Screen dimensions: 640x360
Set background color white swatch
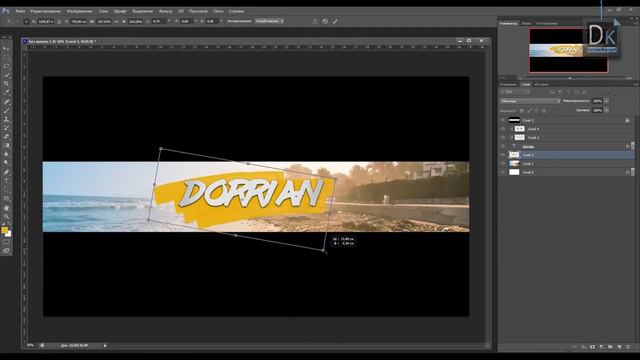[8, 234]
